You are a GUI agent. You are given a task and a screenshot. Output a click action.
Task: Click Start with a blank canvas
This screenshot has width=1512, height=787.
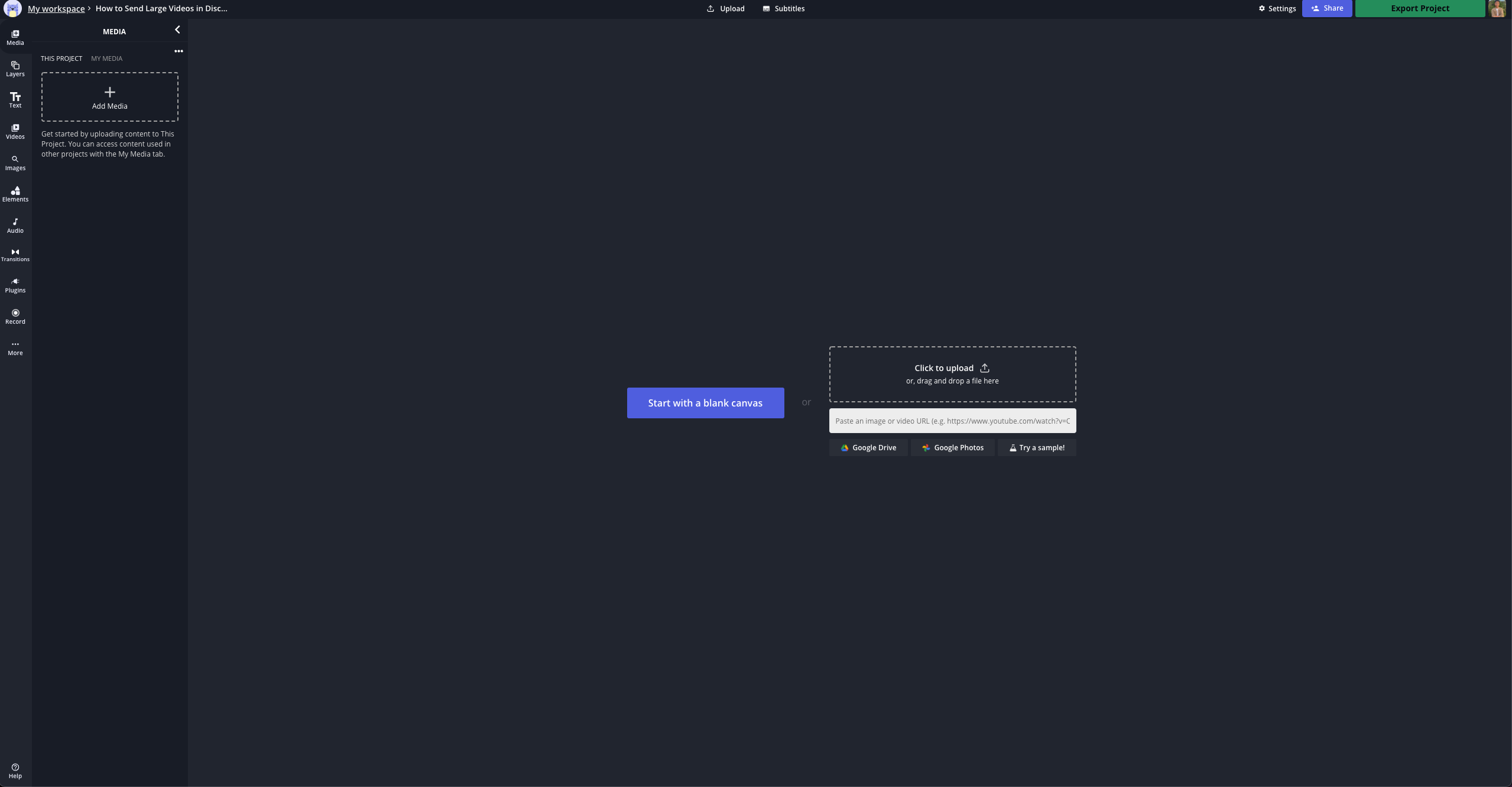(x=705, y=403)
